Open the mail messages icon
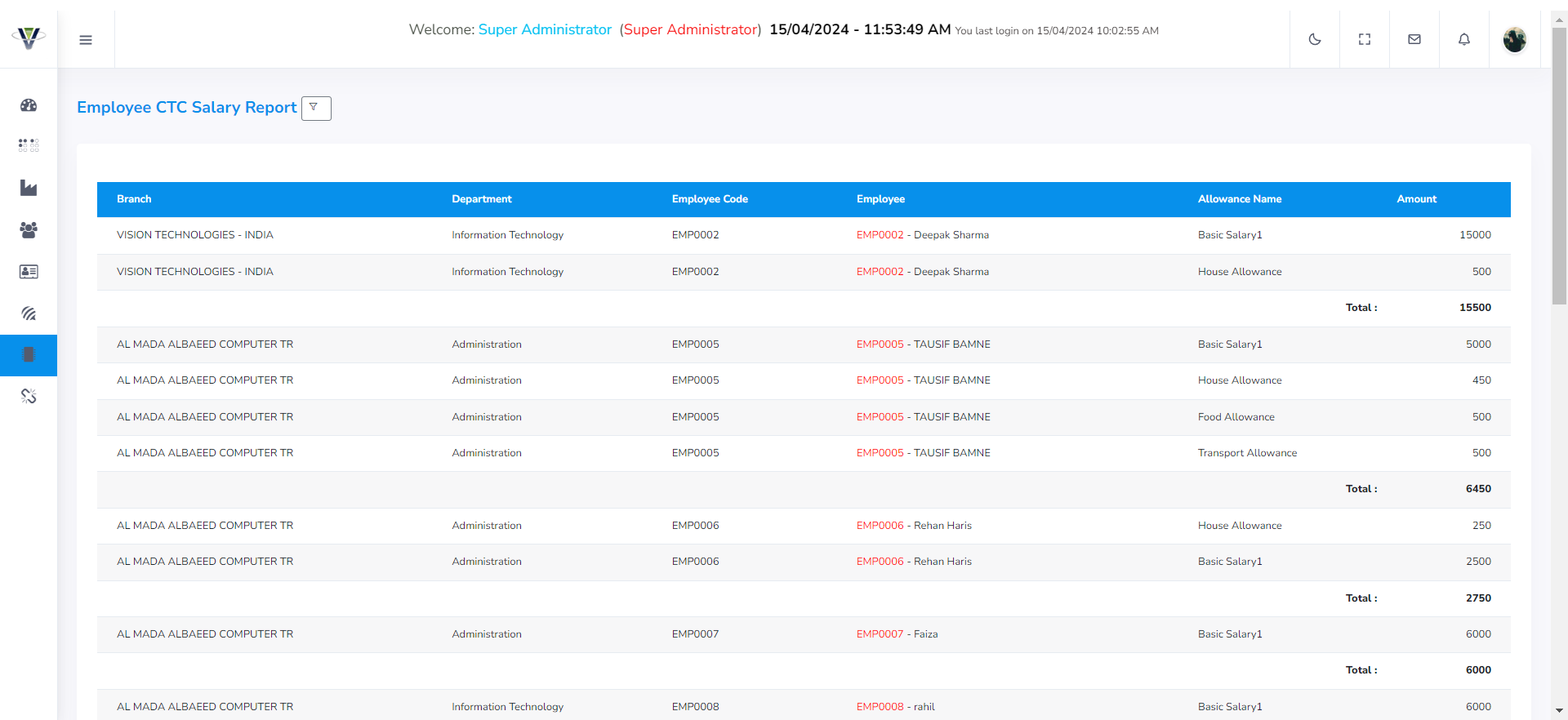The width and height of the screenshot is (1568, 720). pos(1414,39)
